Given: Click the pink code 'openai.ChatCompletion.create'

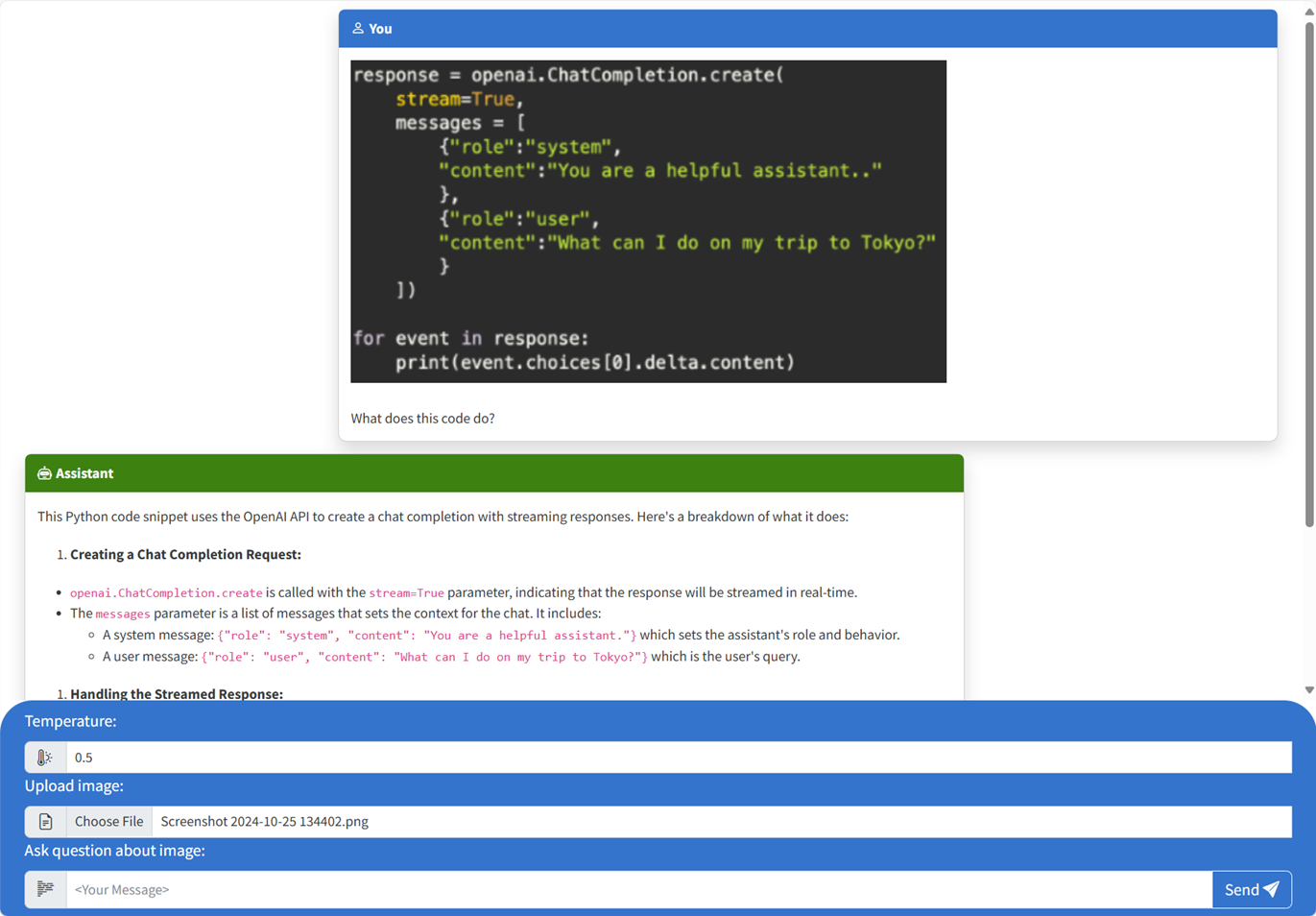Looking at the screenshot, I should click(166, 593).
